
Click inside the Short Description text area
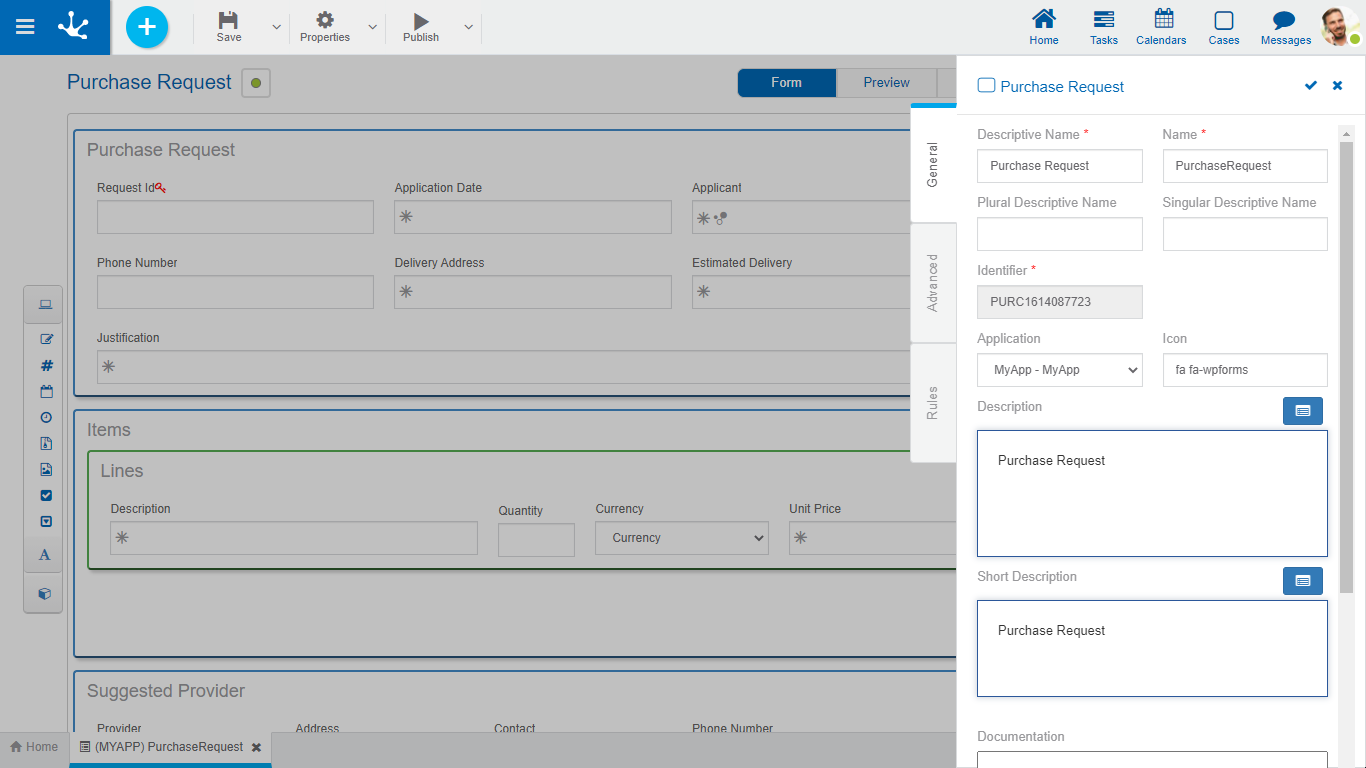(x=1152, y=649)
